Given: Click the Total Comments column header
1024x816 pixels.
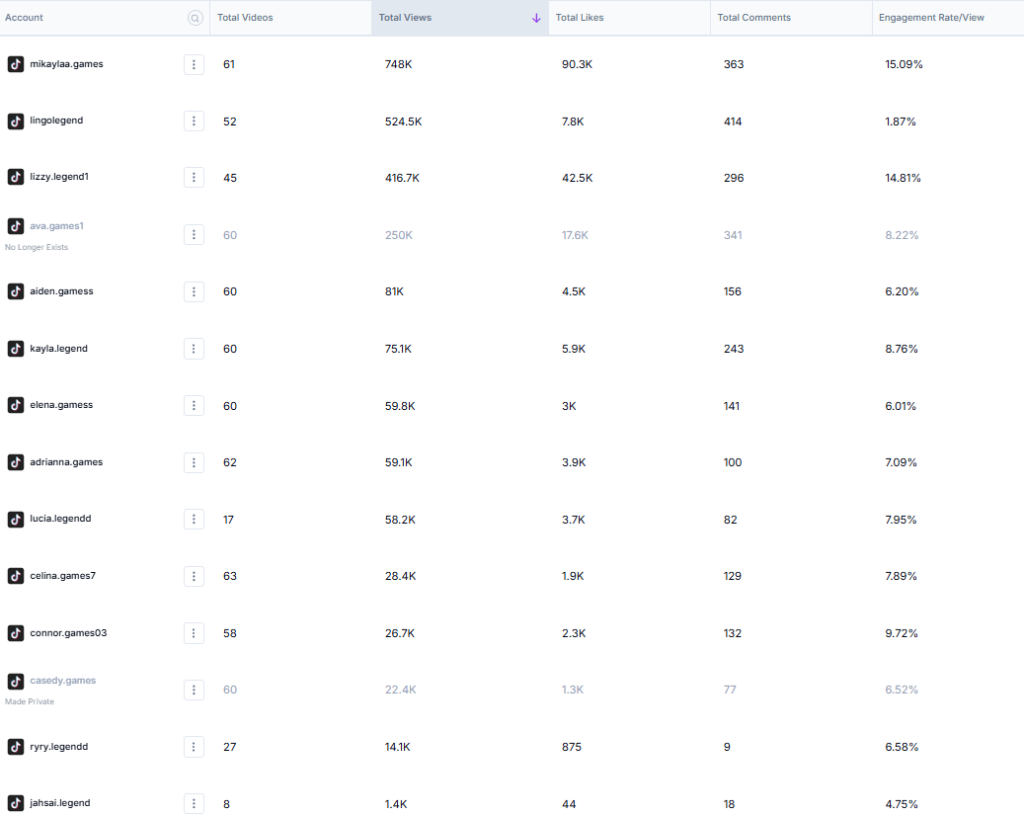Looking at the screenshot, I should (754, 18).
